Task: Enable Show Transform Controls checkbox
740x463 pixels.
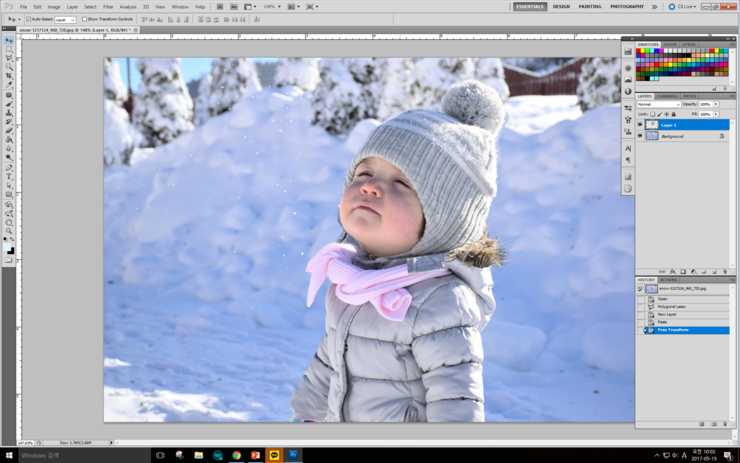Action: coord(85,19)
